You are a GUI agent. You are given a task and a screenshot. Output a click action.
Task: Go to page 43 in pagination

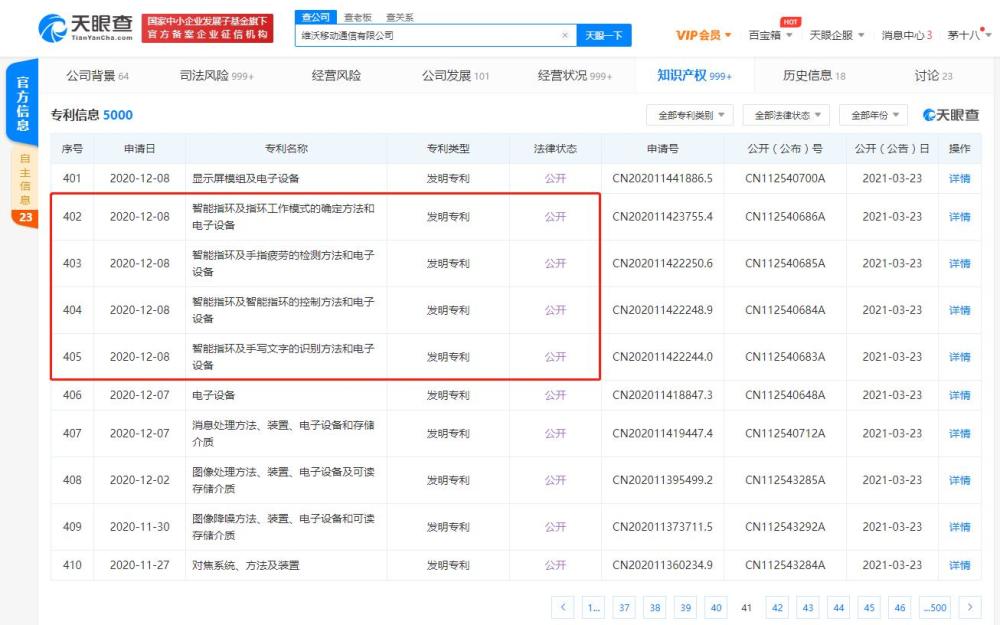(x=807, y=607)
